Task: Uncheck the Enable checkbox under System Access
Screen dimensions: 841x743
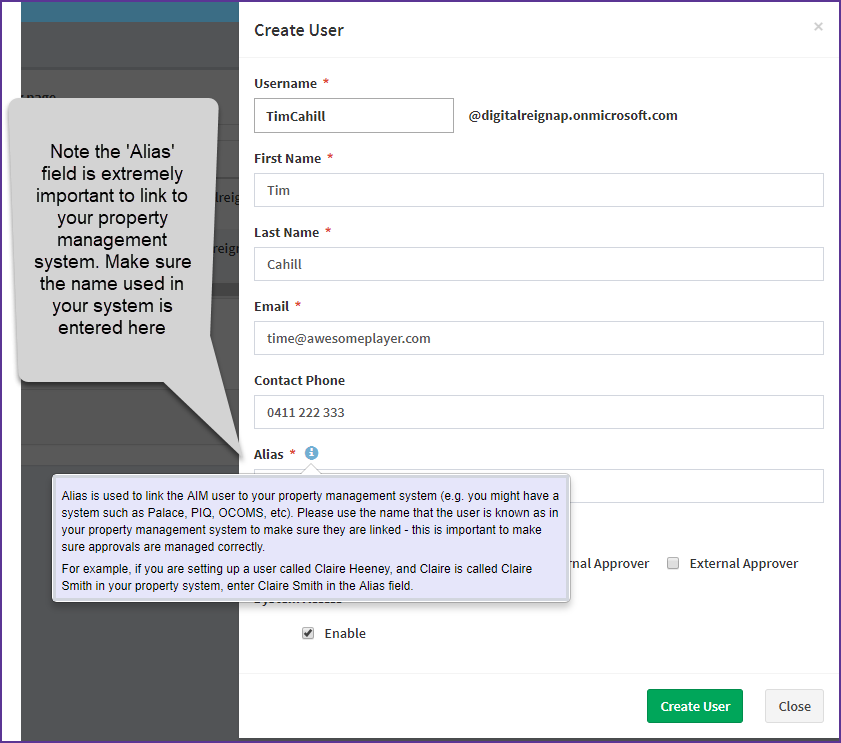Action: click(308, 632)
